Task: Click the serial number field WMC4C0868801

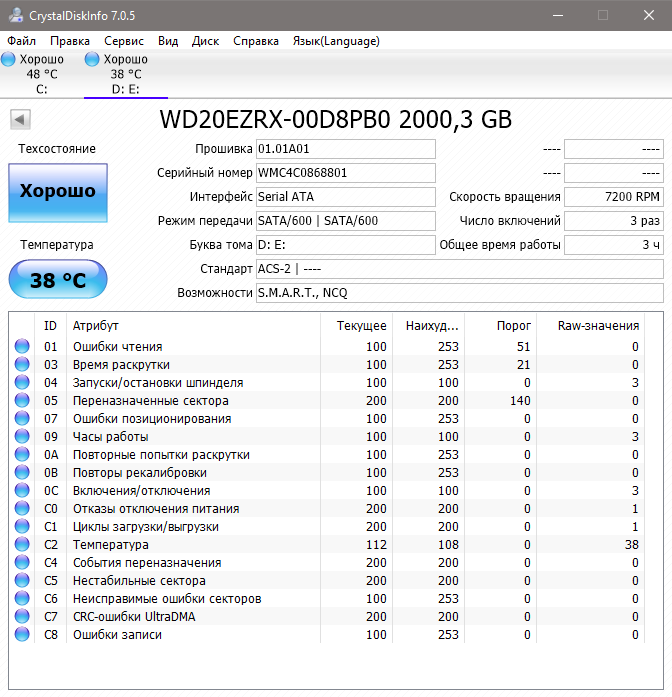Action: point(346,173)
